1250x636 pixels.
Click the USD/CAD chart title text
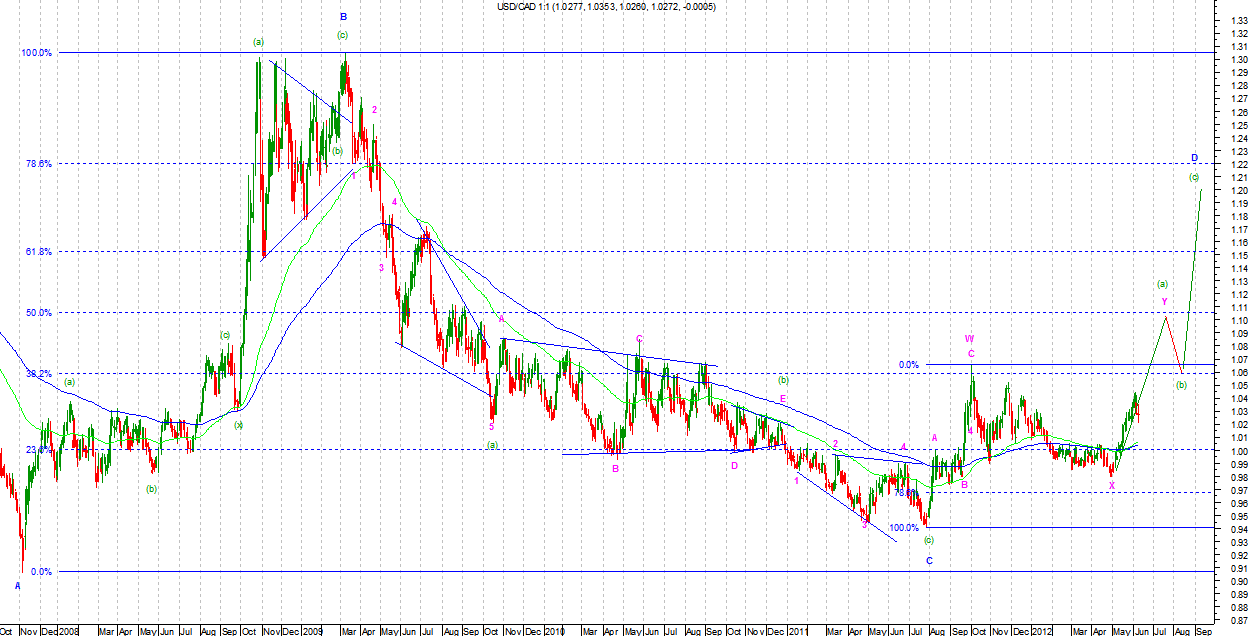click(x=606, y=7)
